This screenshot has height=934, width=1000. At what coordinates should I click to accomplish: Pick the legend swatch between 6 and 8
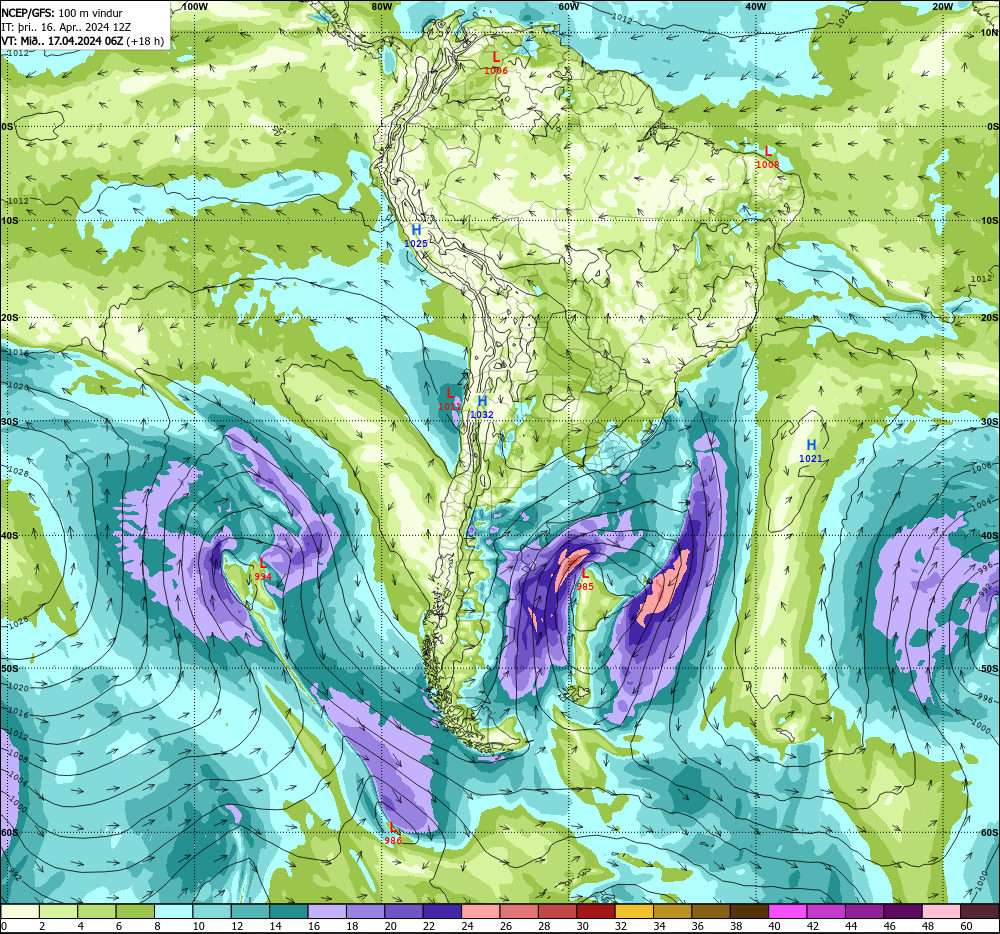pyautogui.click(x=135, y=912)
